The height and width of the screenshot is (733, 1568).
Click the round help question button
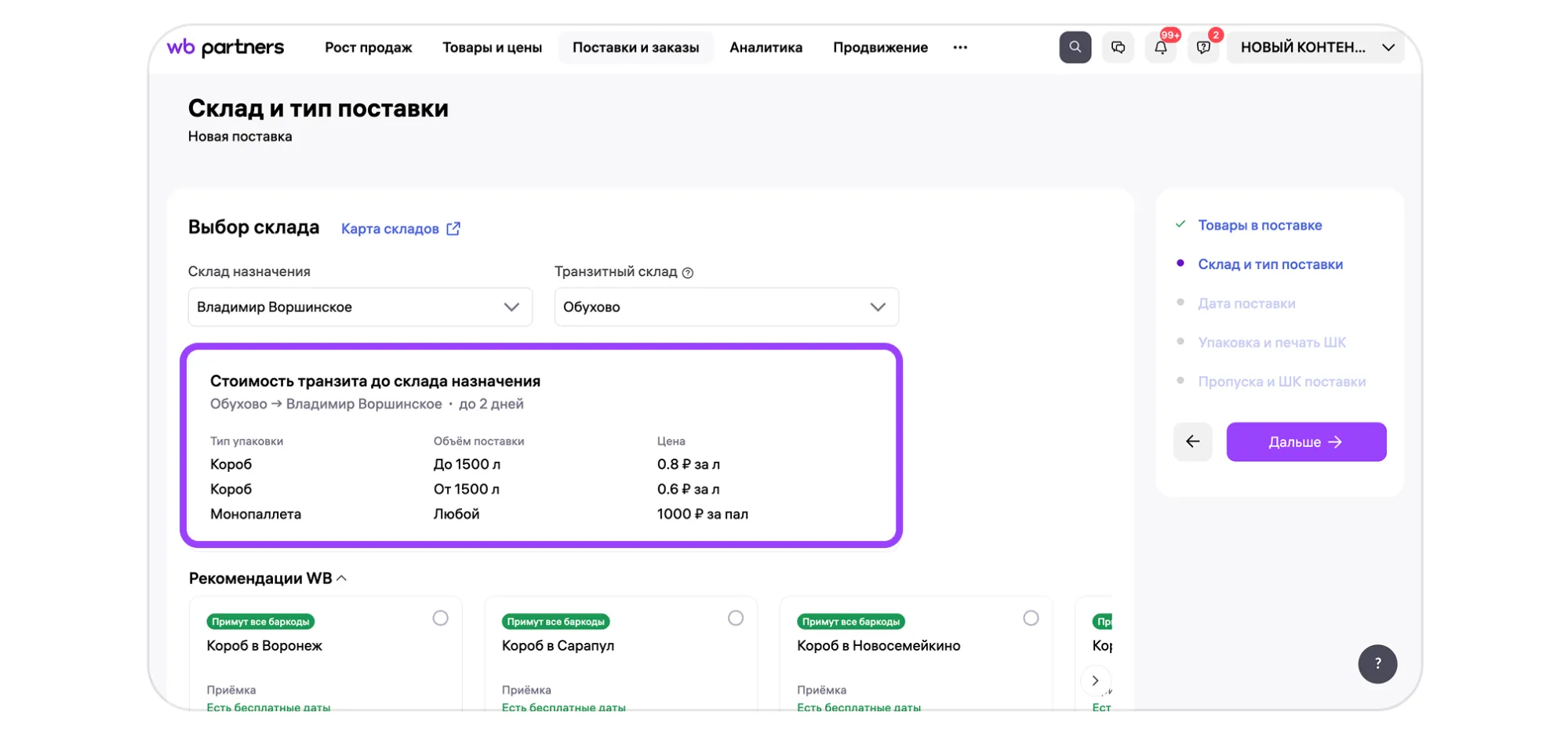coord(1377,664)
